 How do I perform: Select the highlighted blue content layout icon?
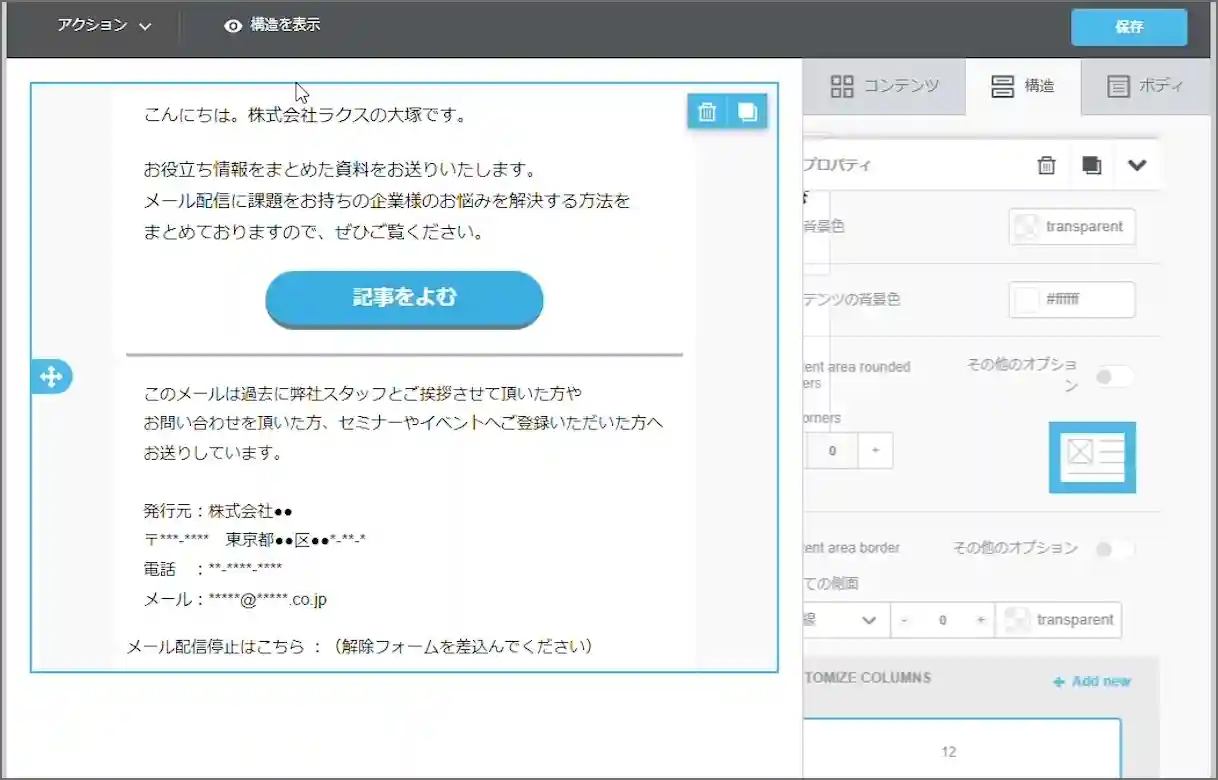click(x=1092, y=455)
